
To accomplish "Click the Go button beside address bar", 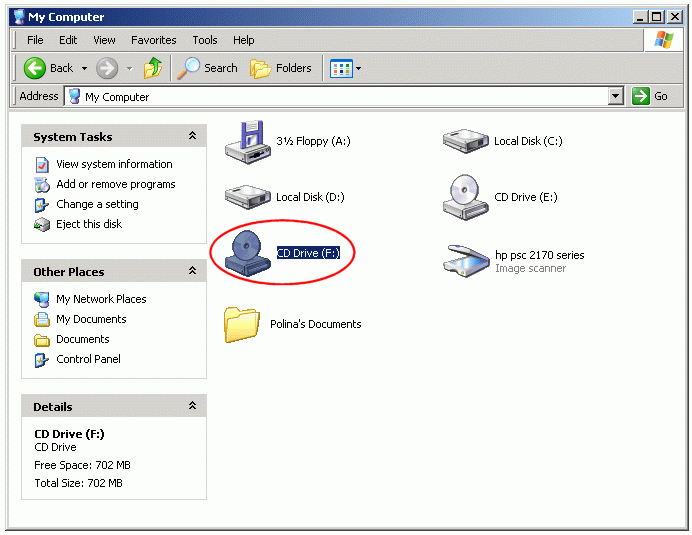I will [651, 96].
